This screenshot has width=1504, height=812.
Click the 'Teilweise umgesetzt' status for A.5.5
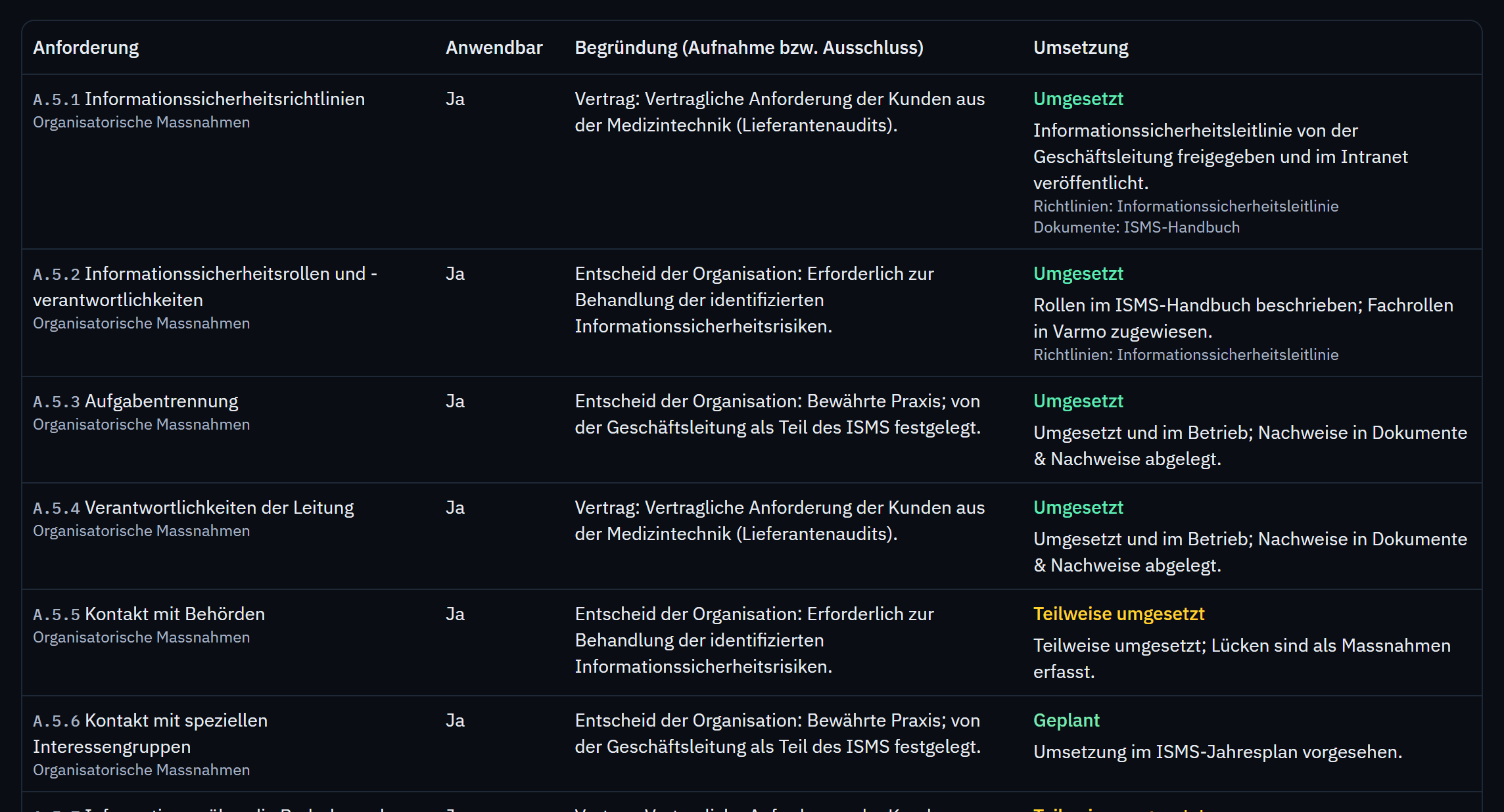click(x=1119, y=614)
